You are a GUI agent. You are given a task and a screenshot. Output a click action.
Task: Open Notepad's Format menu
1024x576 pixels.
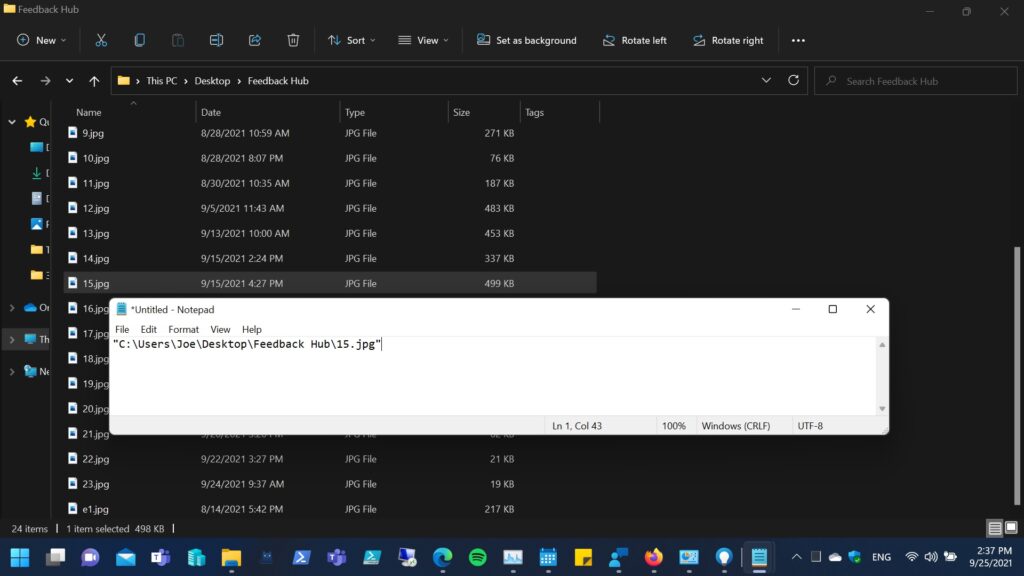[183, 329]
